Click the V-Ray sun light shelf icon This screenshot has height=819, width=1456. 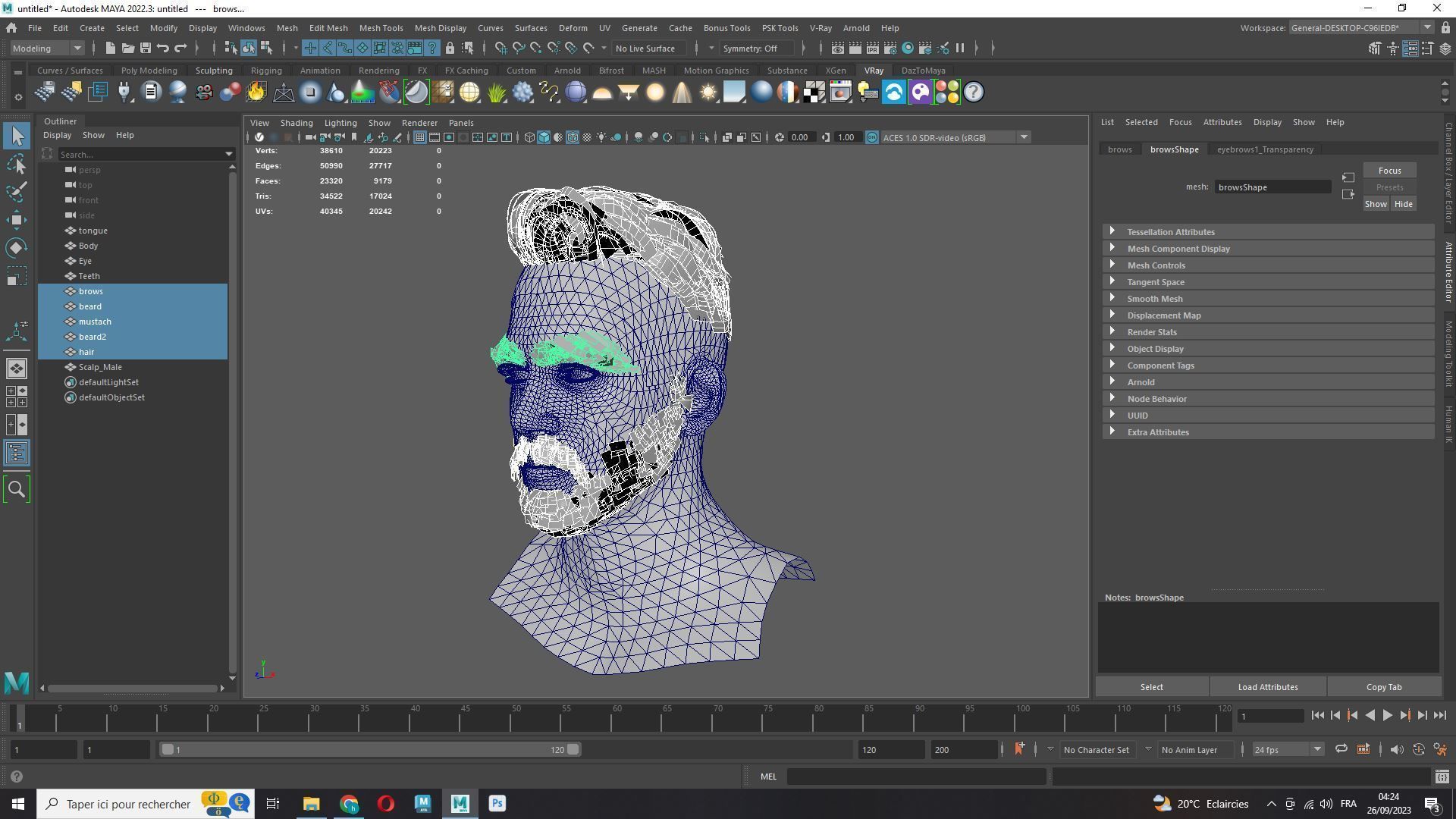point(708,93)
